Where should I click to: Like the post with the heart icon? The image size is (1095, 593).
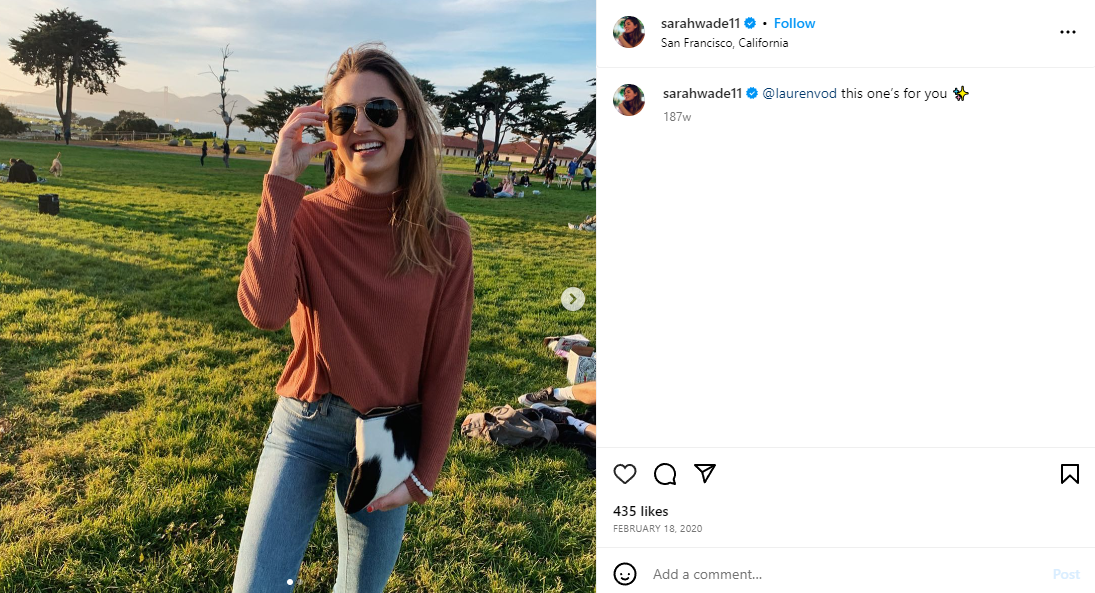[x=625, y=474]
